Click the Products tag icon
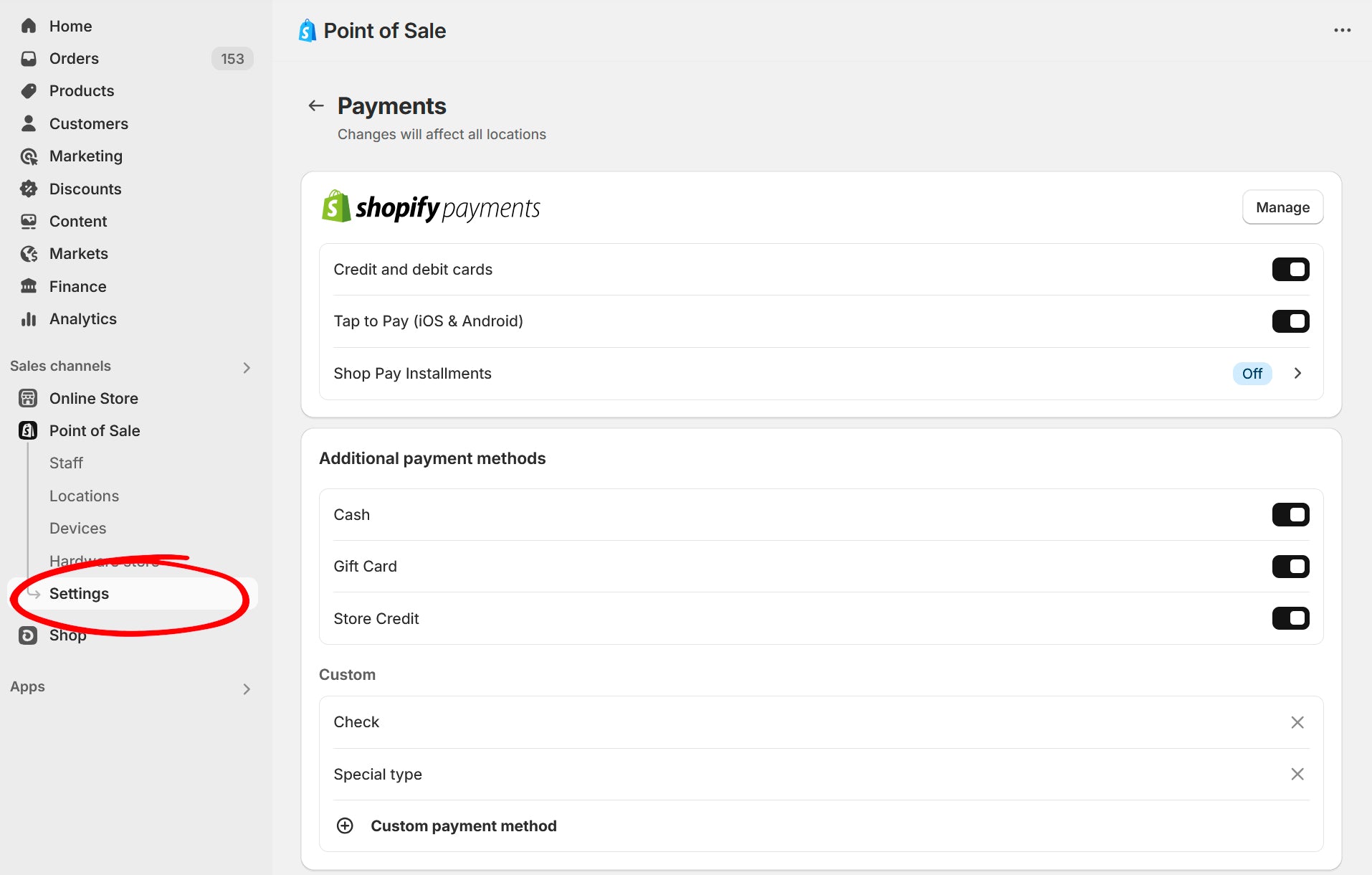The height and width of the screenshot is (875, 1372). tap(29, 91)
